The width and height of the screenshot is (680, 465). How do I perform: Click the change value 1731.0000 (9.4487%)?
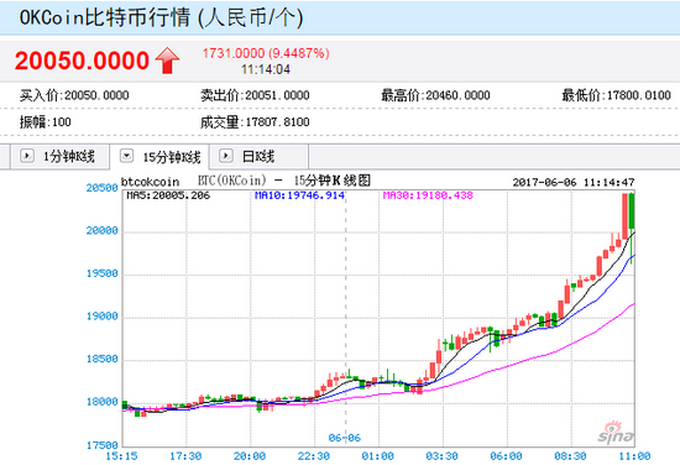coord(266,53)
